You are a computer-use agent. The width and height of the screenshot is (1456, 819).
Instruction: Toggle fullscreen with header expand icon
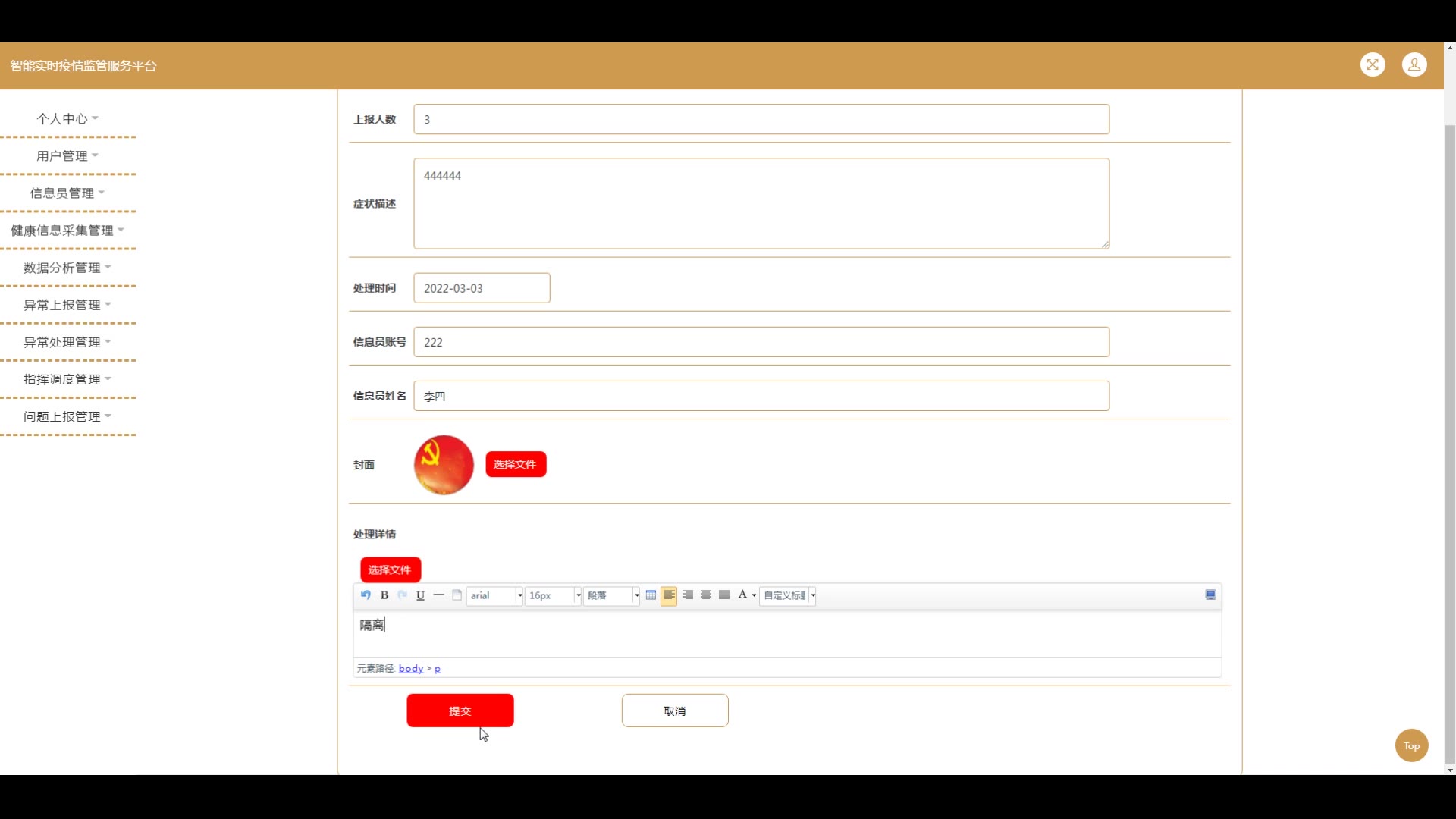tap(1372, 65)
